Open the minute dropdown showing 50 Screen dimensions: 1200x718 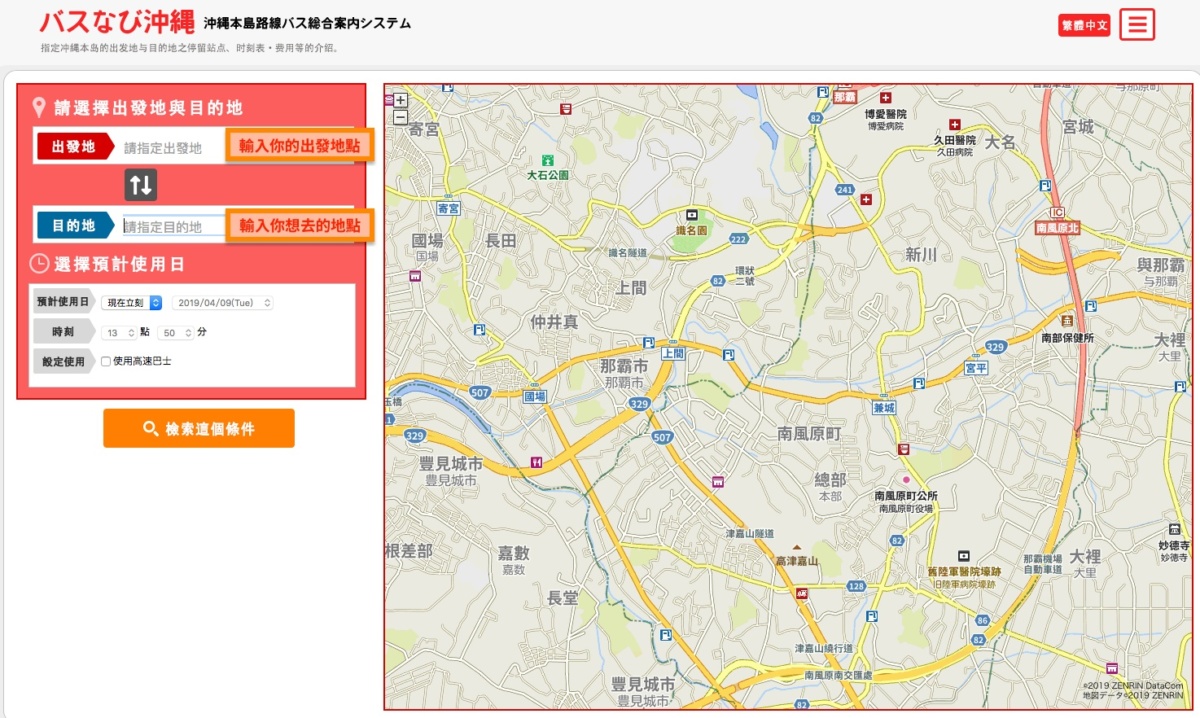point(175,332)
